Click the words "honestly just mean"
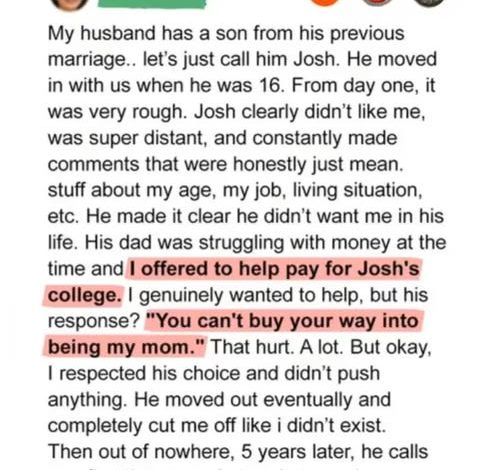This screenshot has height=470, width=500. (x=316, y=164)
